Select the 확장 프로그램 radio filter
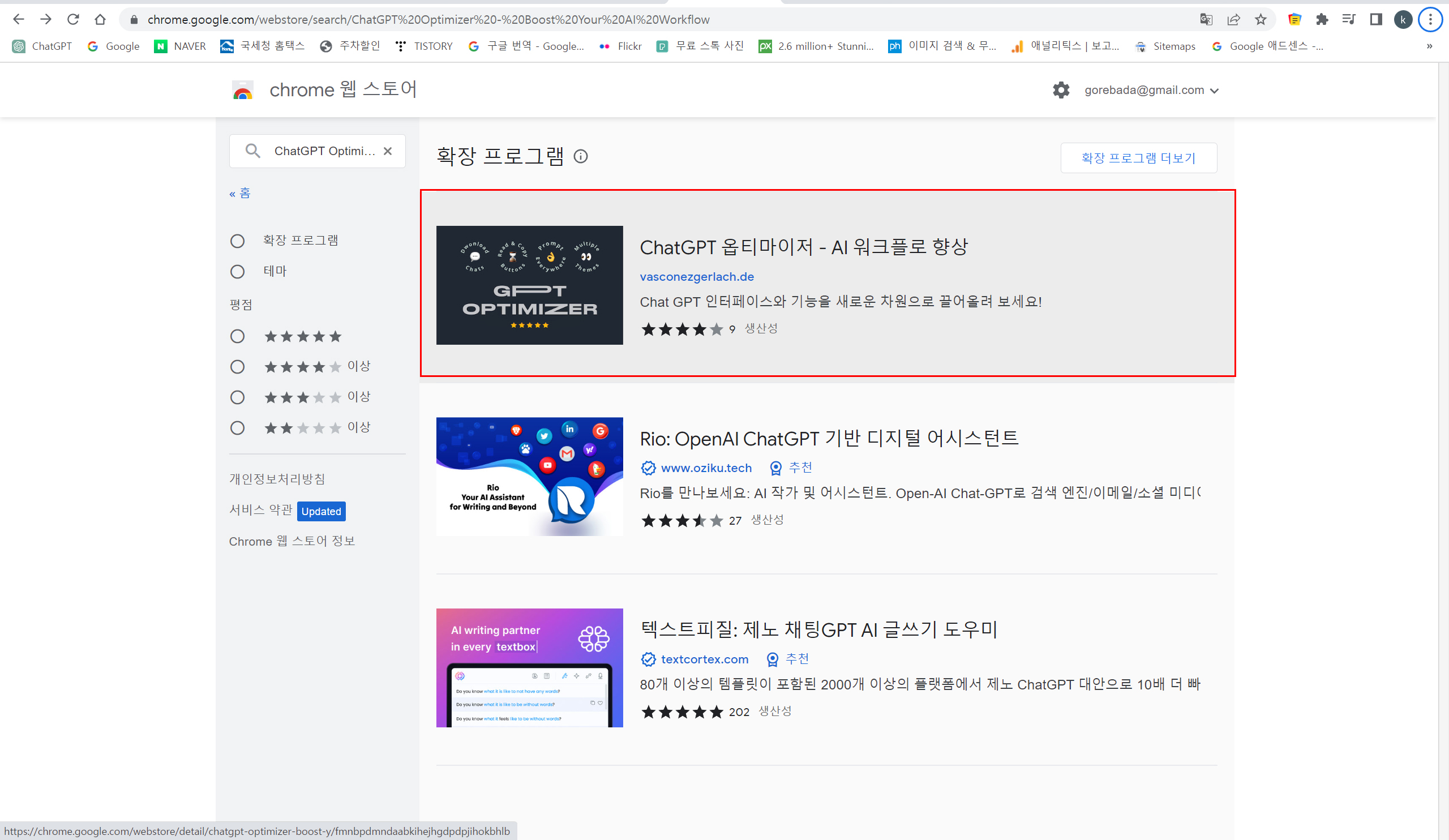 [x=238, y=241]
